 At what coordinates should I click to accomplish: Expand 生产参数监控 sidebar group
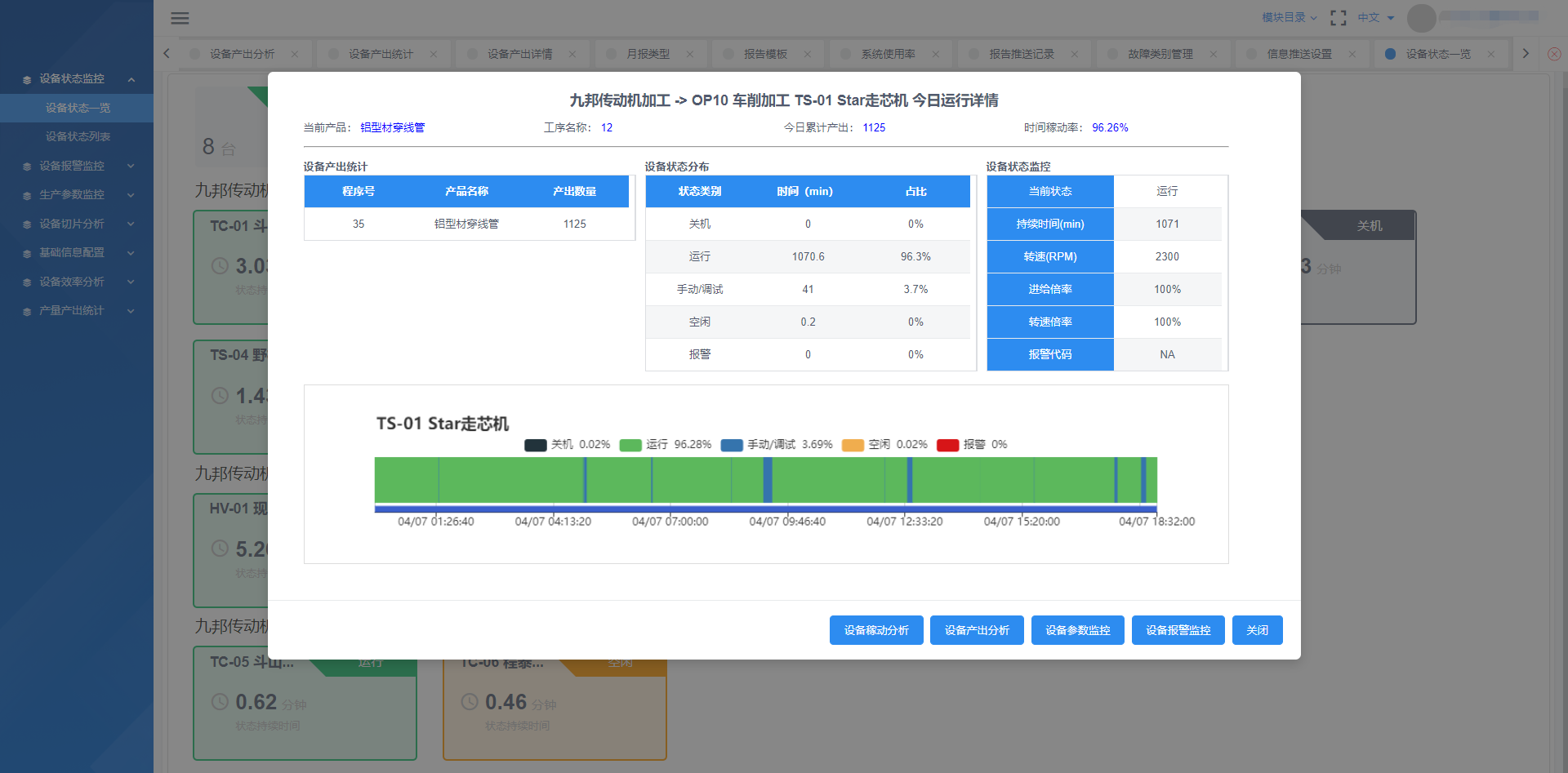(x=77, y=194)
